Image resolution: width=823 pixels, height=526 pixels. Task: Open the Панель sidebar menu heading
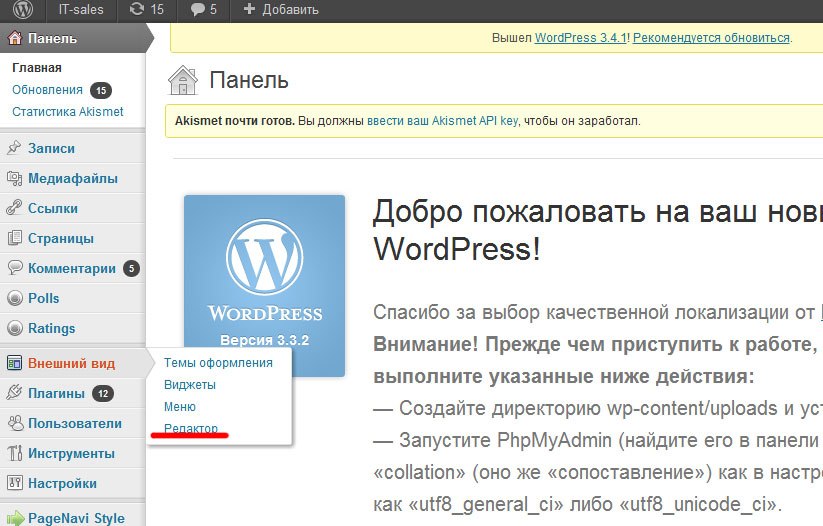(52, 38)
